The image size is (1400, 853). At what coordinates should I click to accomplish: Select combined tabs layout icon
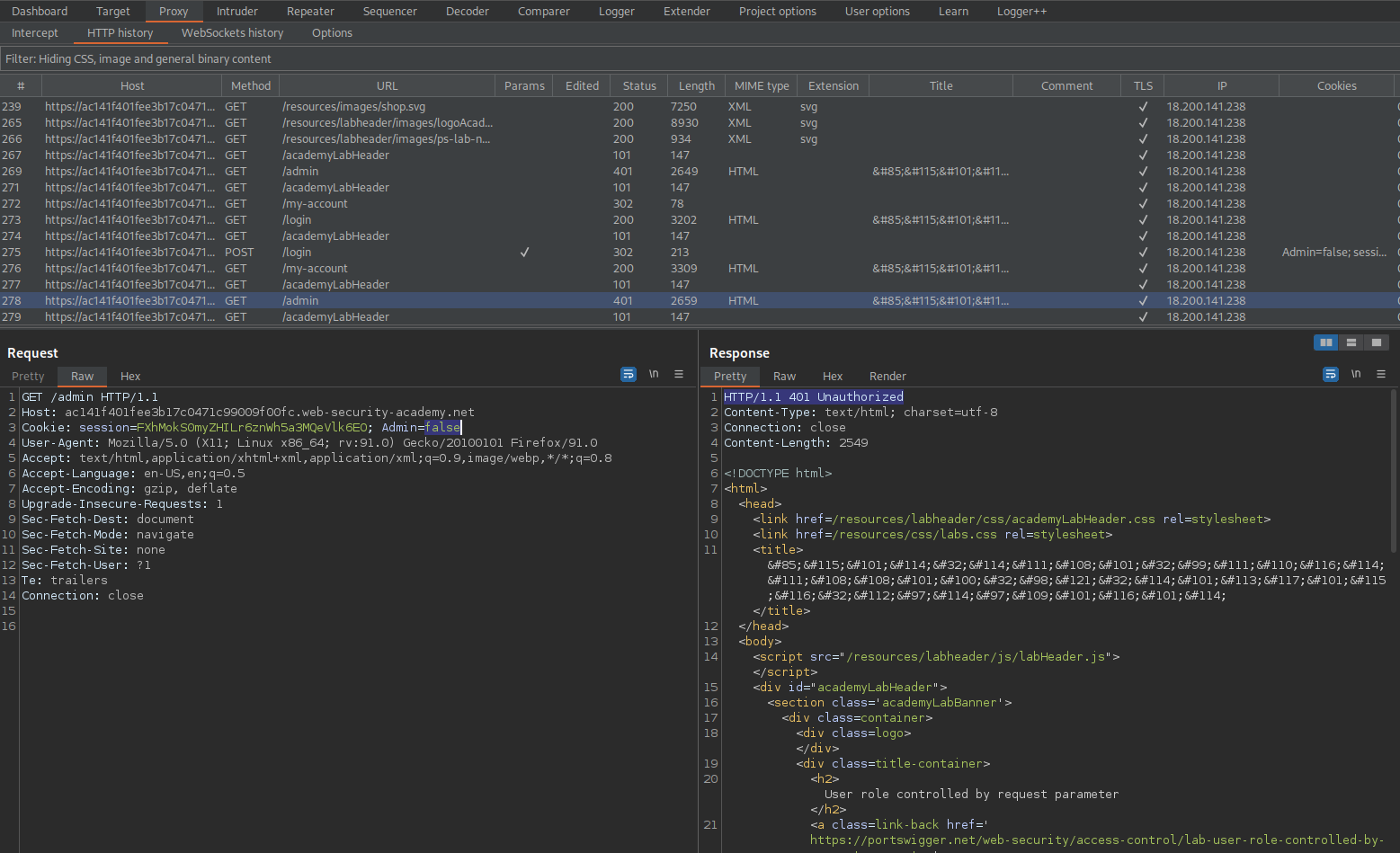click(1376, 342)
